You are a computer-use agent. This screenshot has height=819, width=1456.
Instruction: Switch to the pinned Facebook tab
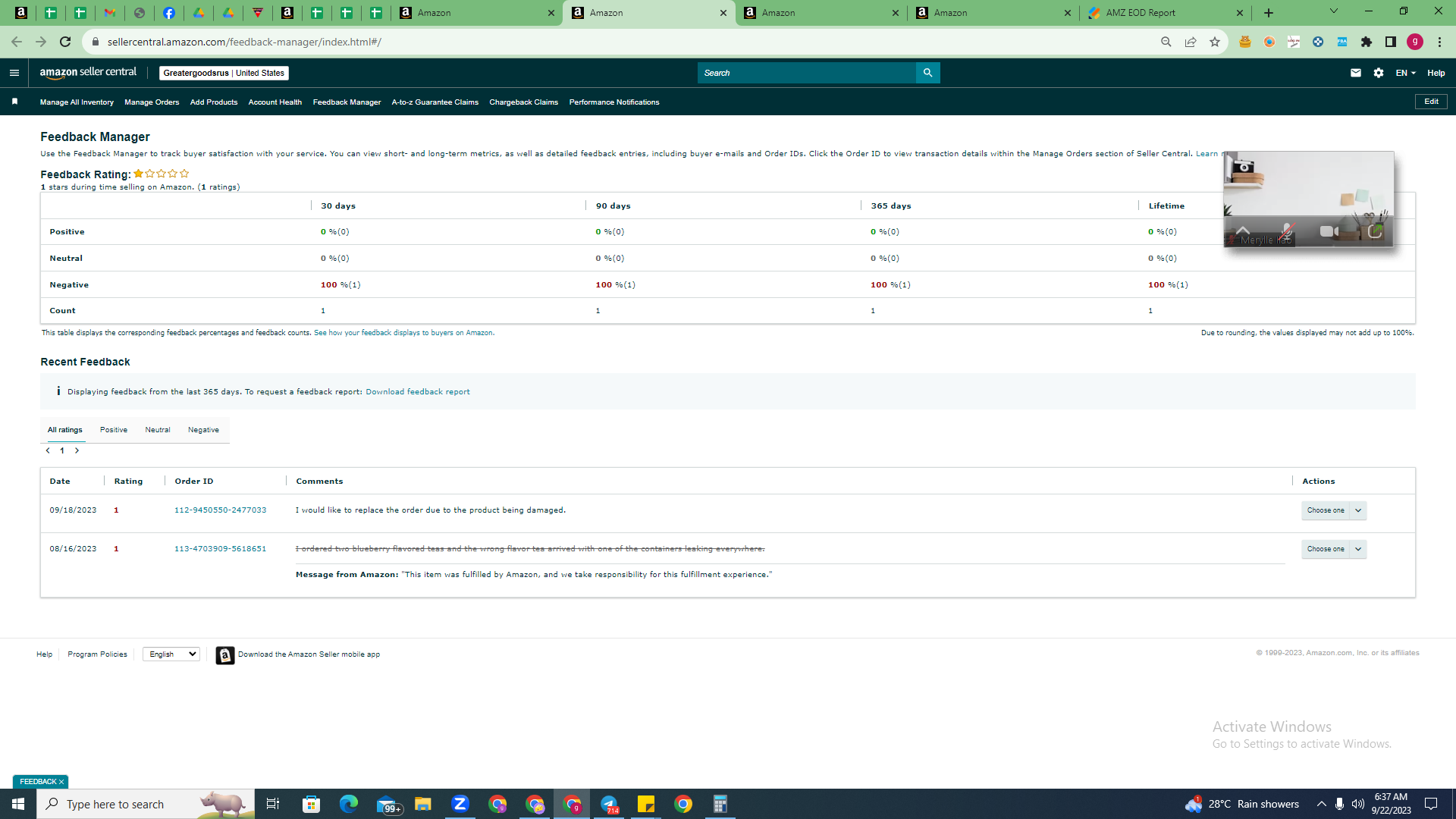click(x=169, y=13)
